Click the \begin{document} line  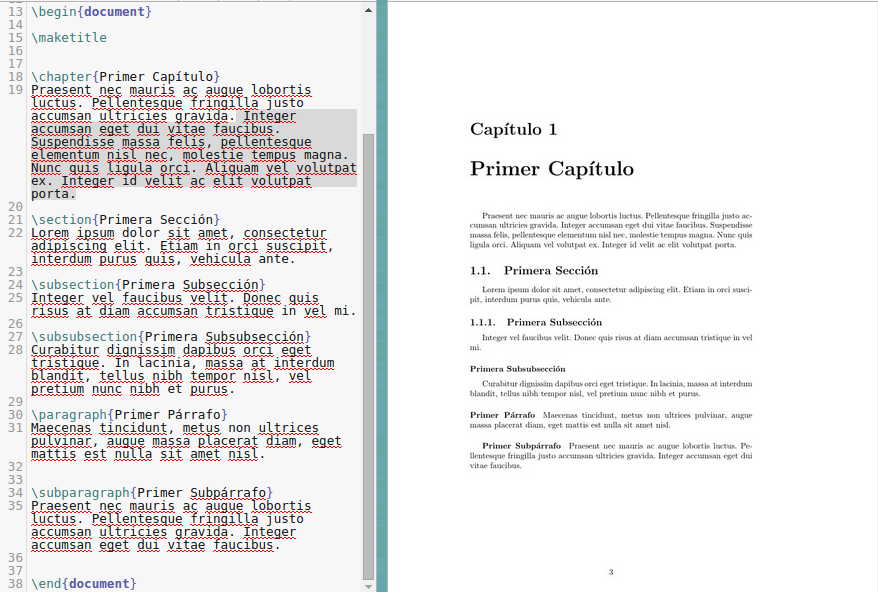coord(91,12)
